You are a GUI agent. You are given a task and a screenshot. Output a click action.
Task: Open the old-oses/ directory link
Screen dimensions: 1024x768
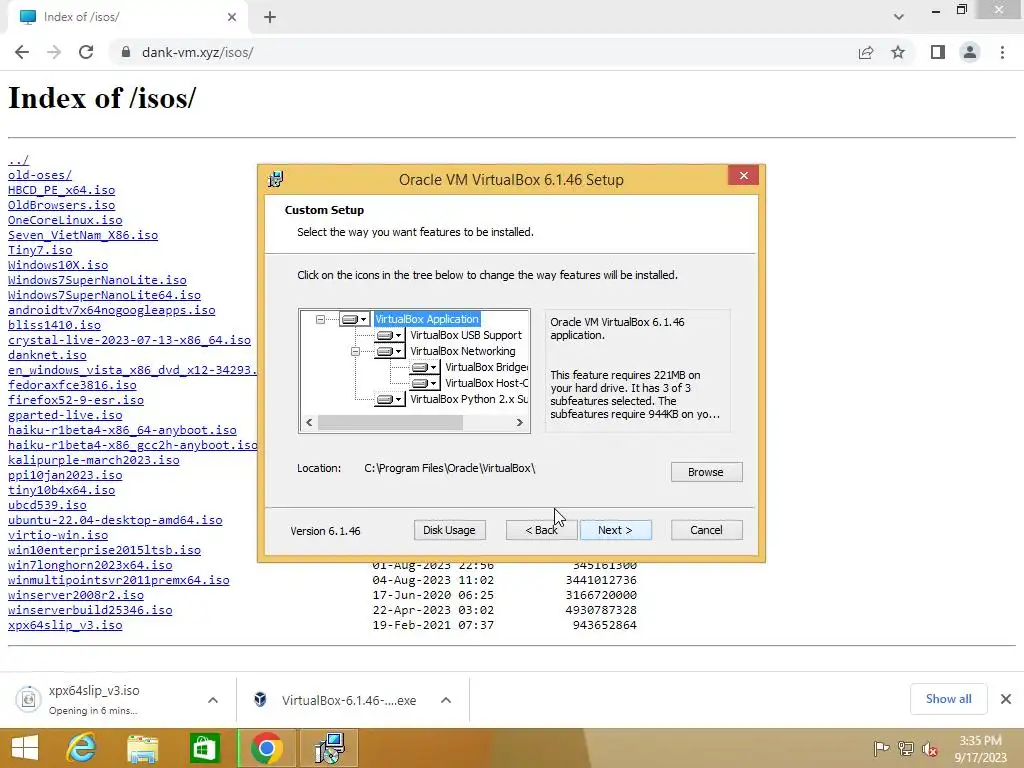click(x=40, y=175)
